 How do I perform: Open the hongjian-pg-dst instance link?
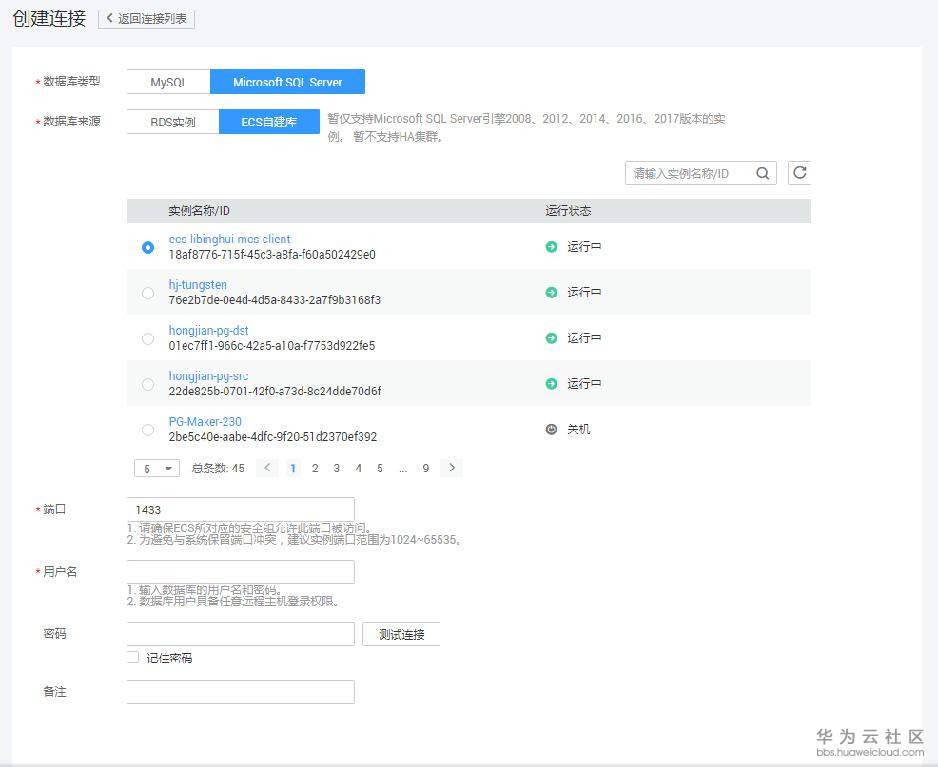[208, 330]
